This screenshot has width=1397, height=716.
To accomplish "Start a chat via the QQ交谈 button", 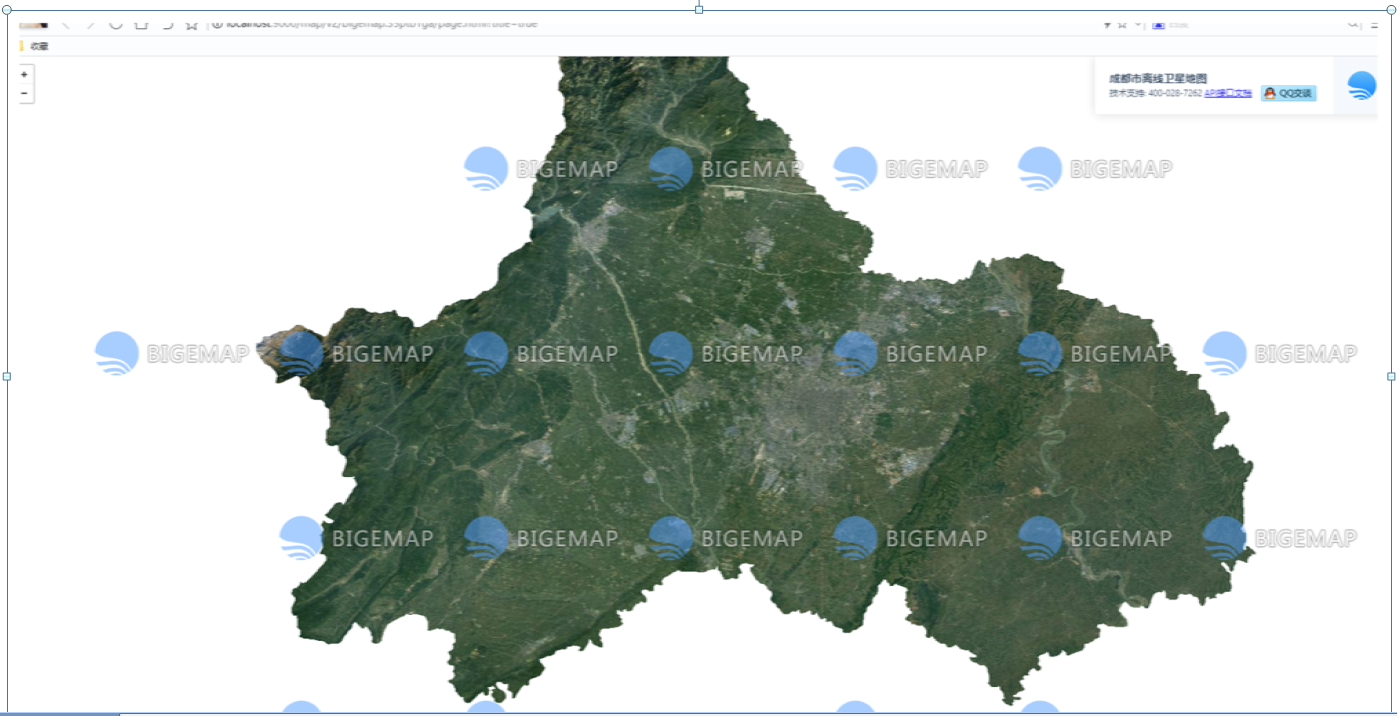I will (1288, 93).
